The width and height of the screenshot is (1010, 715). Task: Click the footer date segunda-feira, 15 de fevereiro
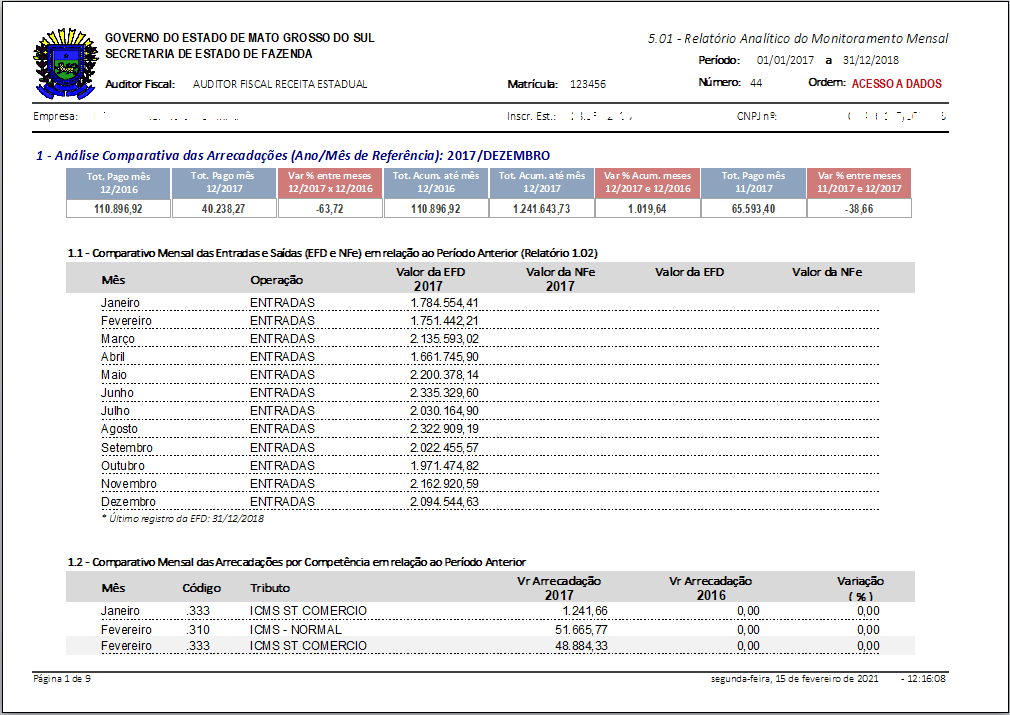click(x=794, y=679)
